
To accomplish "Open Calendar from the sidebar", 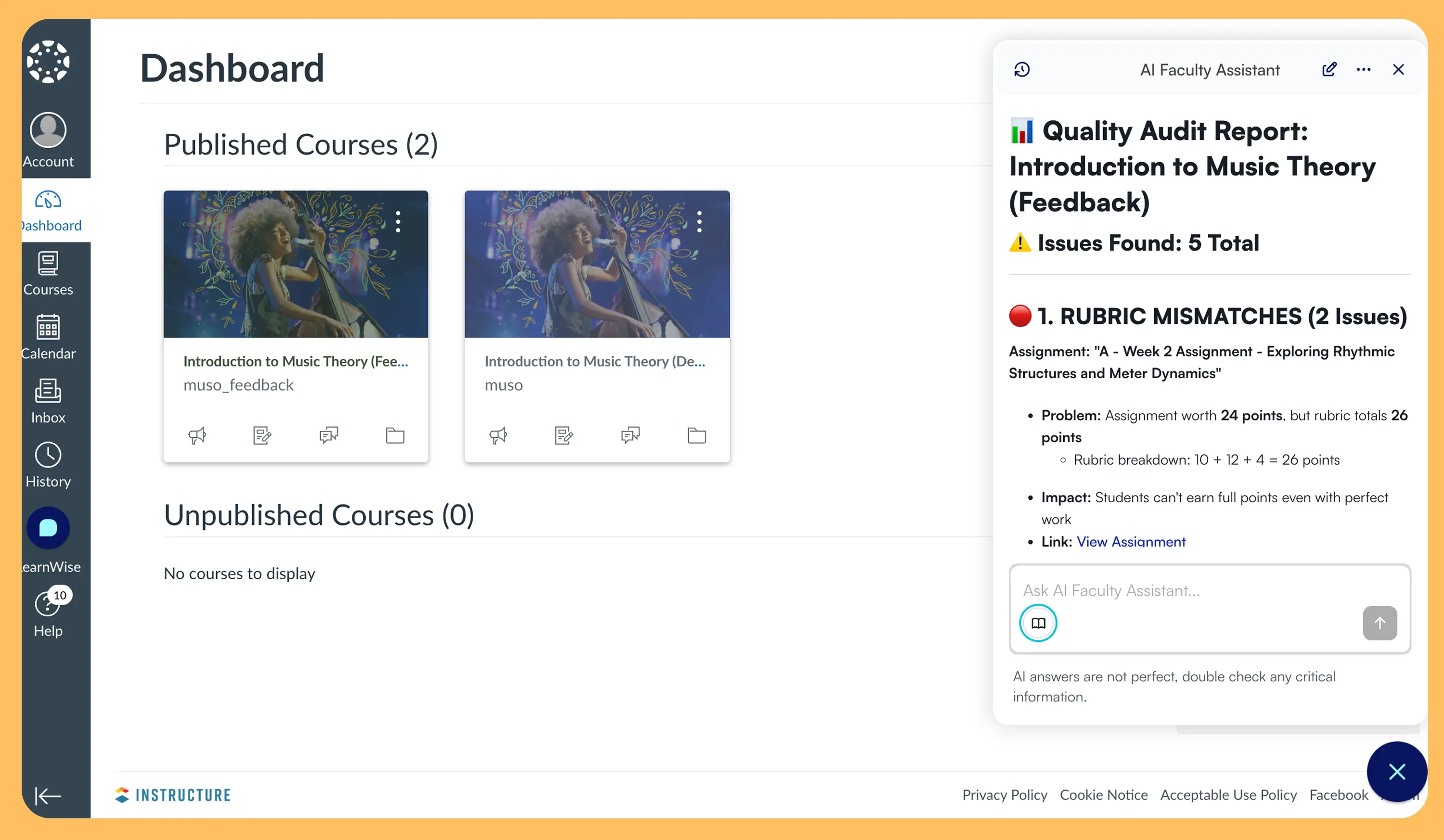I will [48, 338].
